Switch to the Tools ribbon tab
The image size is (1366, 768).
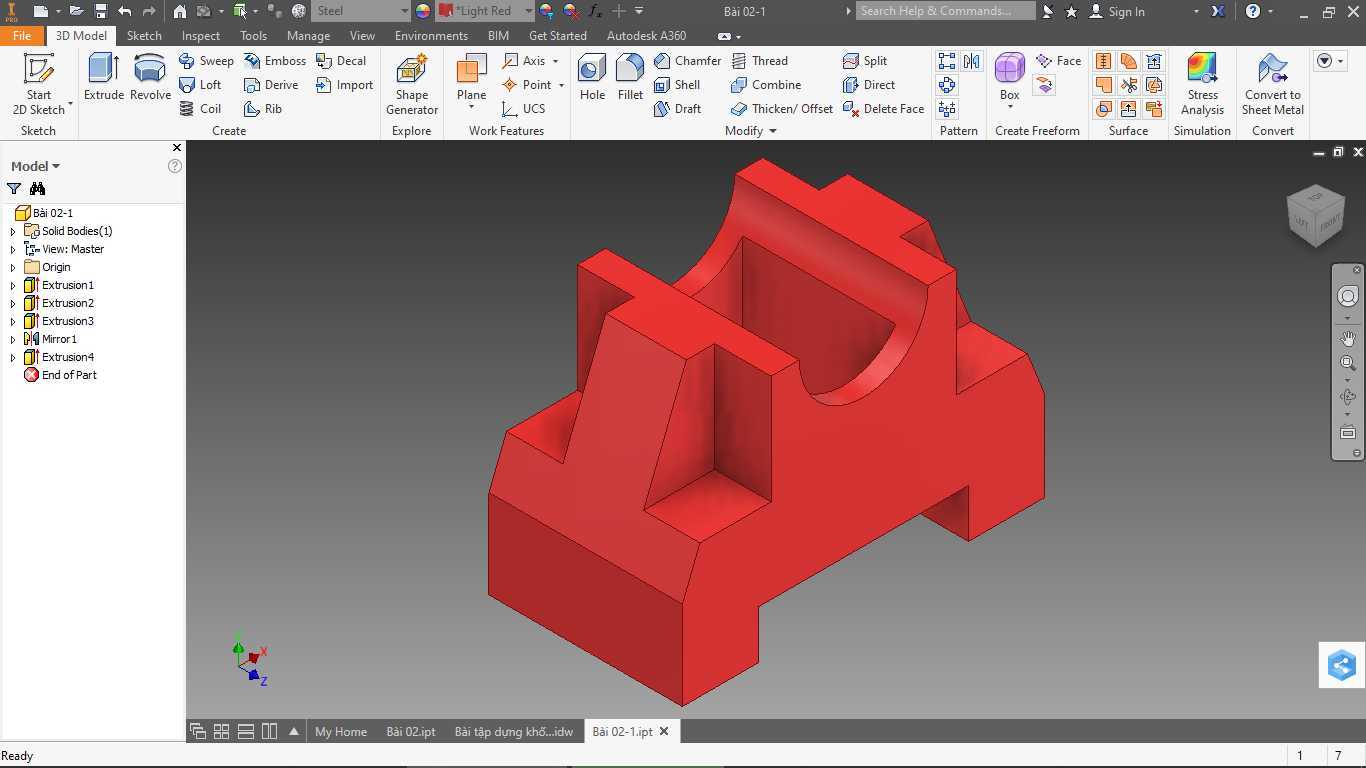[253, 35]
